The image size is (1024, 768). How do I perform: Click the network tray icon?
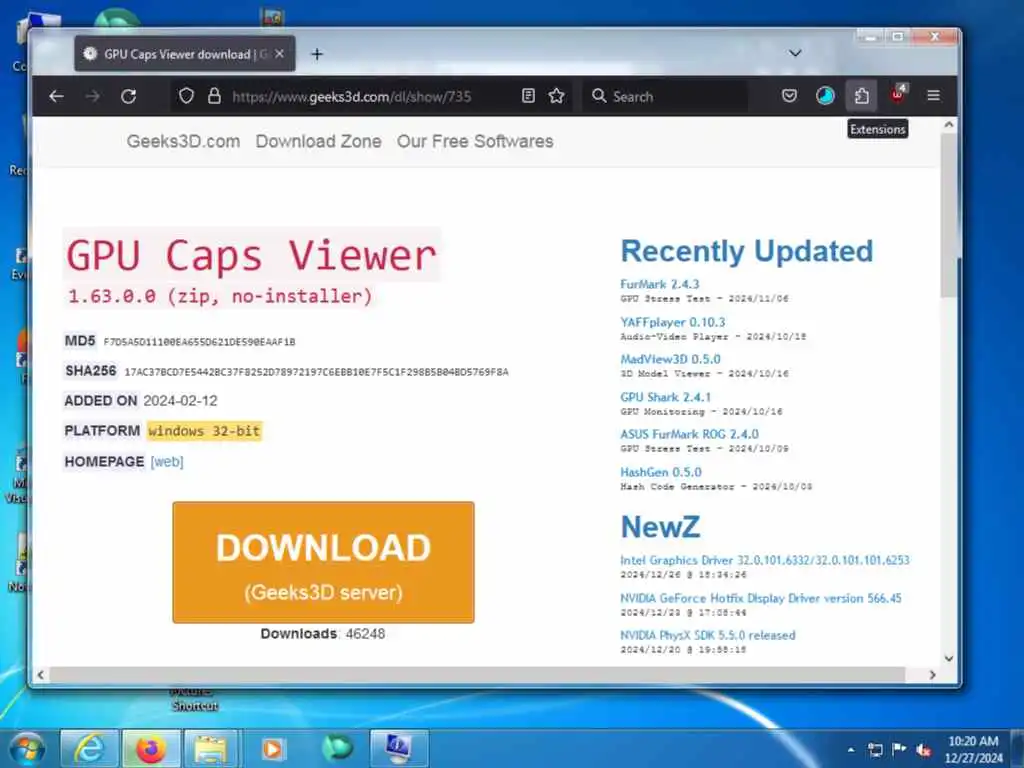pyautogui.click(x=875, y=749)
